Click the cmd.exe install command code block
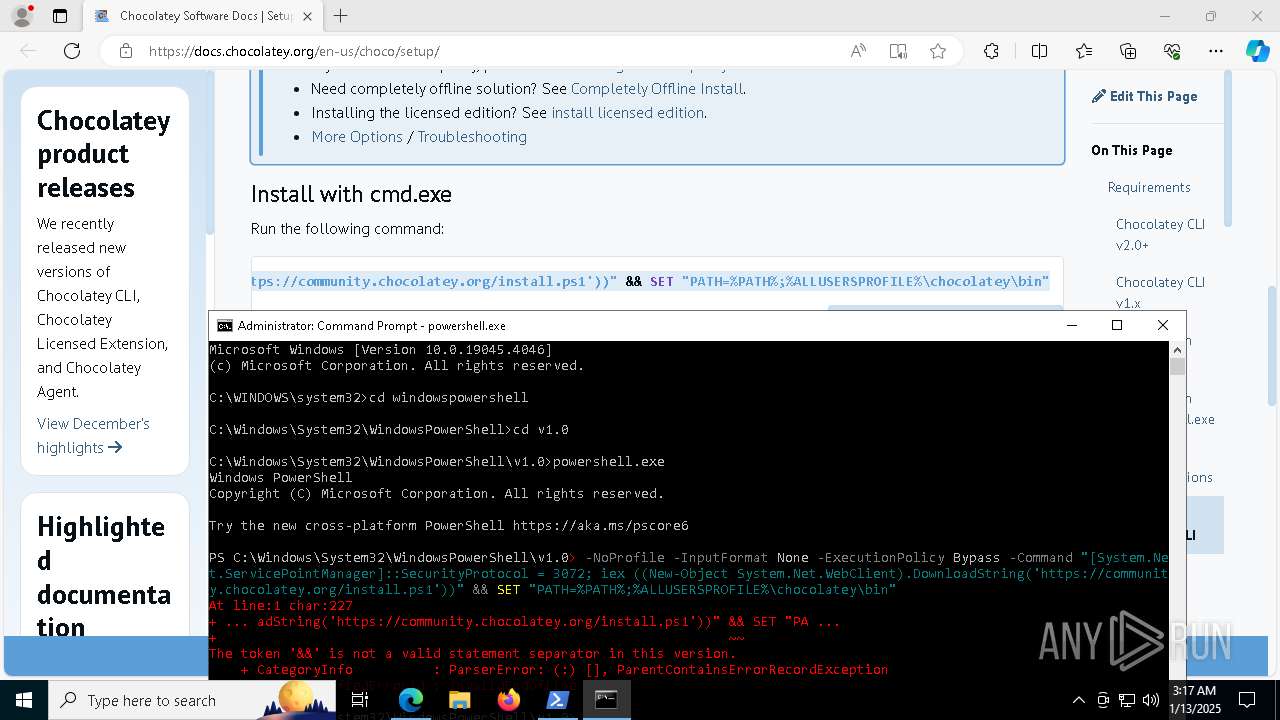 [656, 282]
